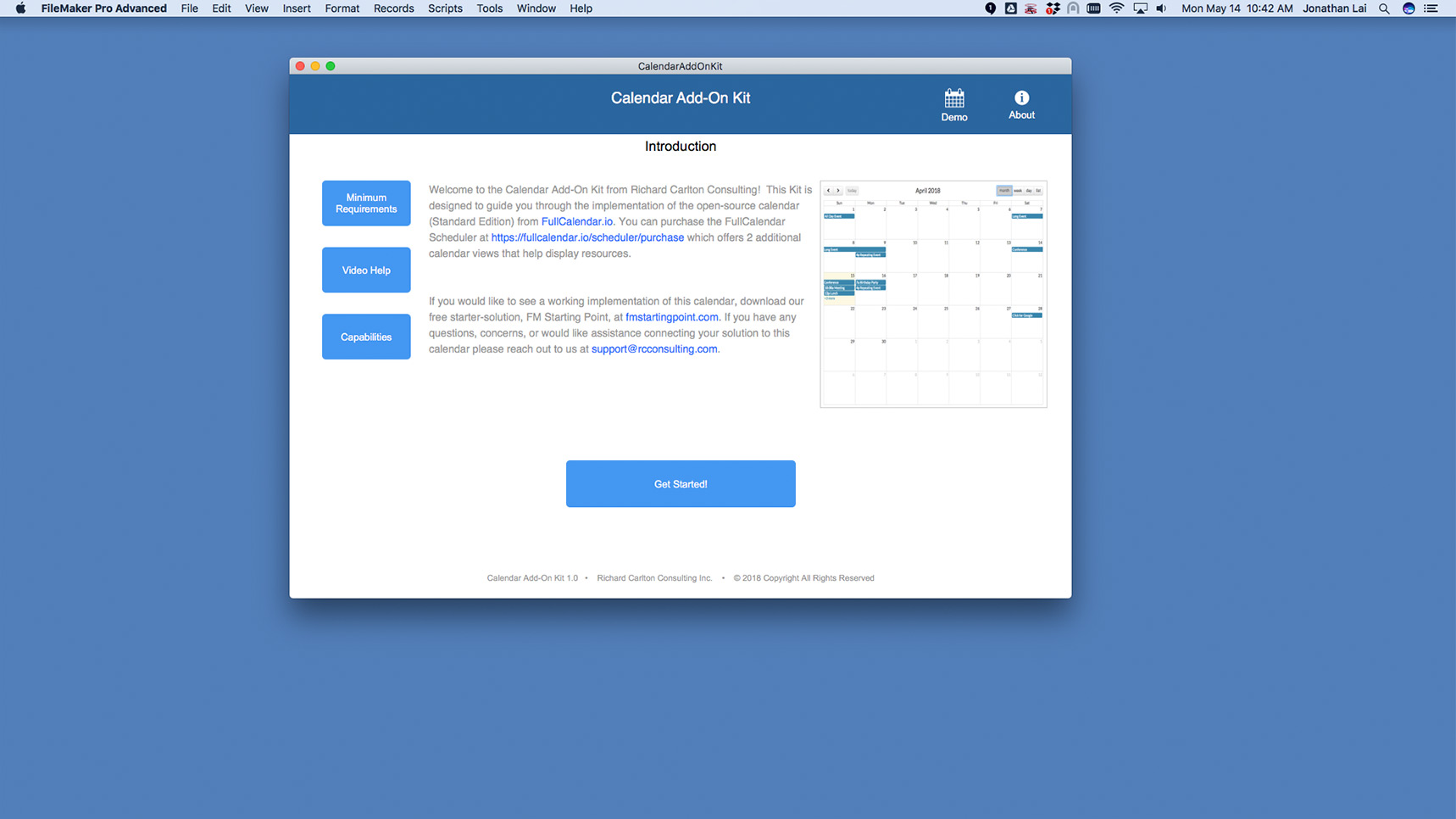The height and width of the screenshot is (819, 1456).
Task: Open the Format menu
Action: [342, 8]
